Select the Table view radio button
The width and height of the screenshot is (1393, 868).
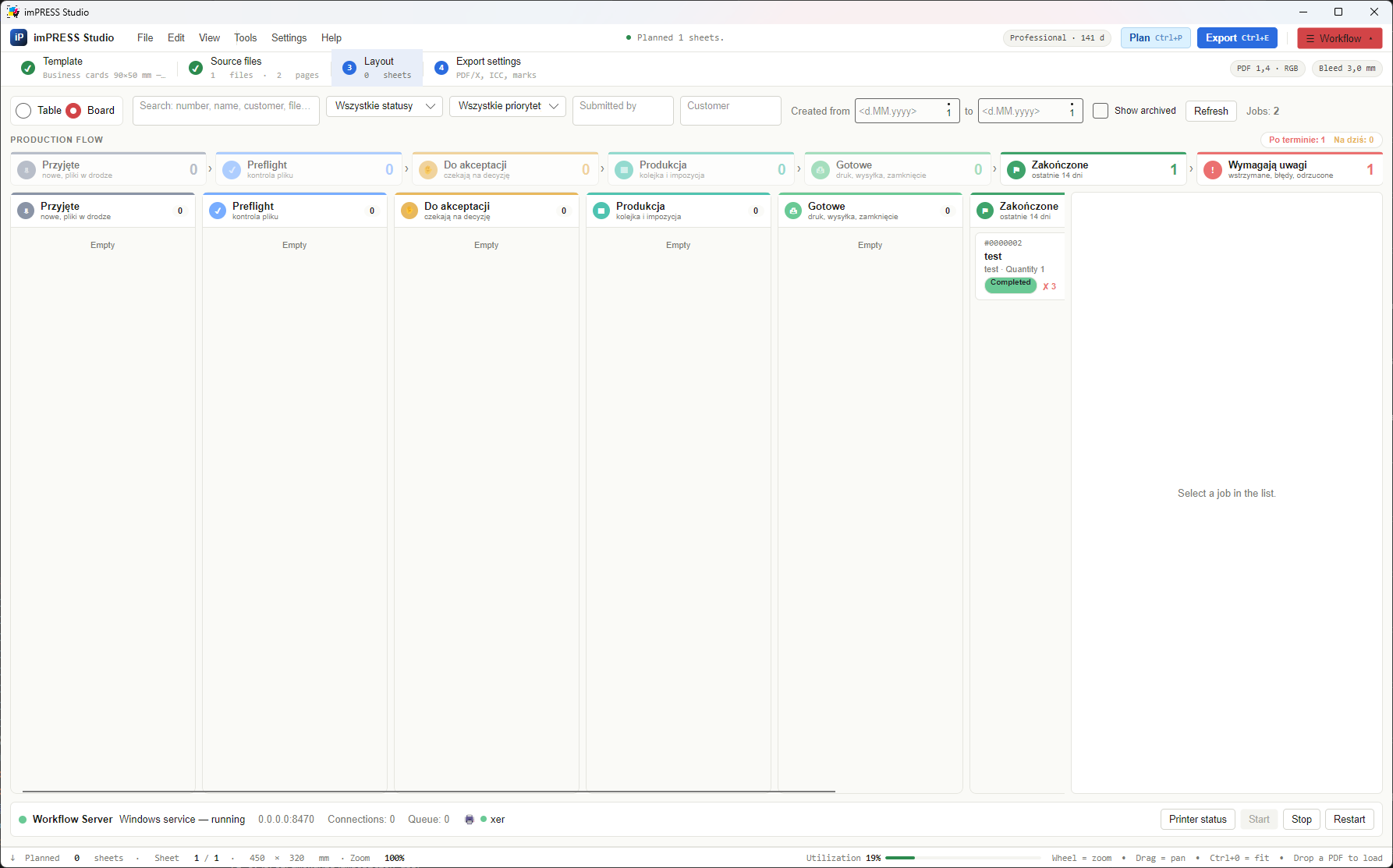tap(23, 111)
